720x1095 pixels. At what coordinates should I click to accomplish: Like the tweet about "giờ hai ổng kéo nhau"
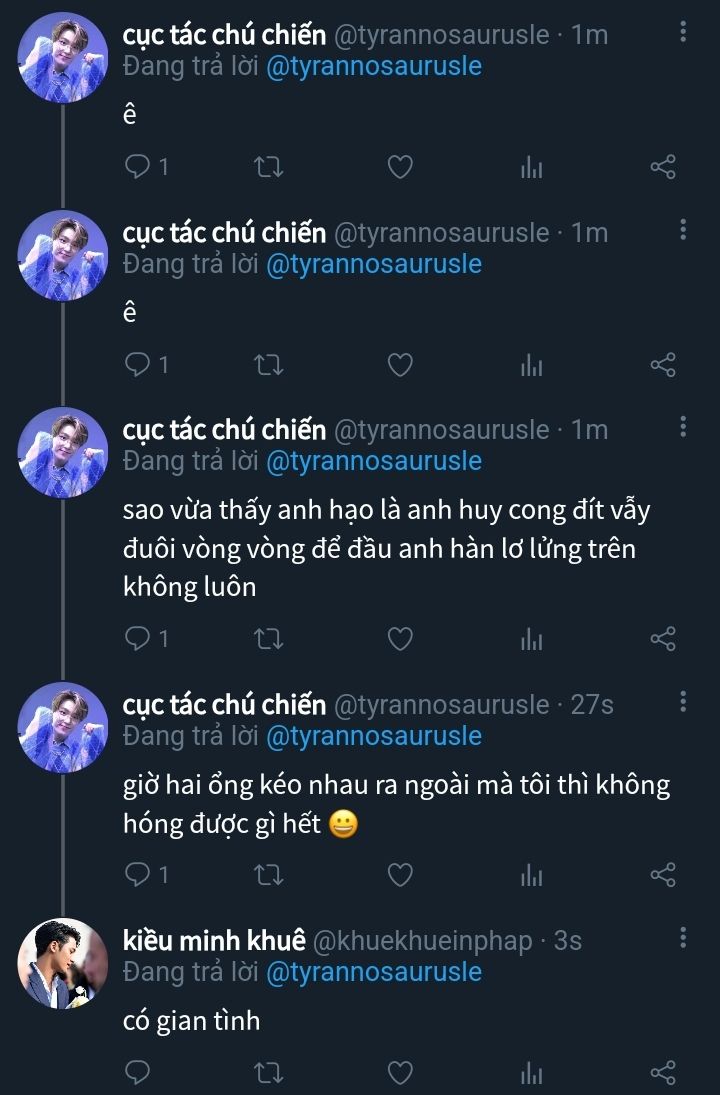coord(400,875)
